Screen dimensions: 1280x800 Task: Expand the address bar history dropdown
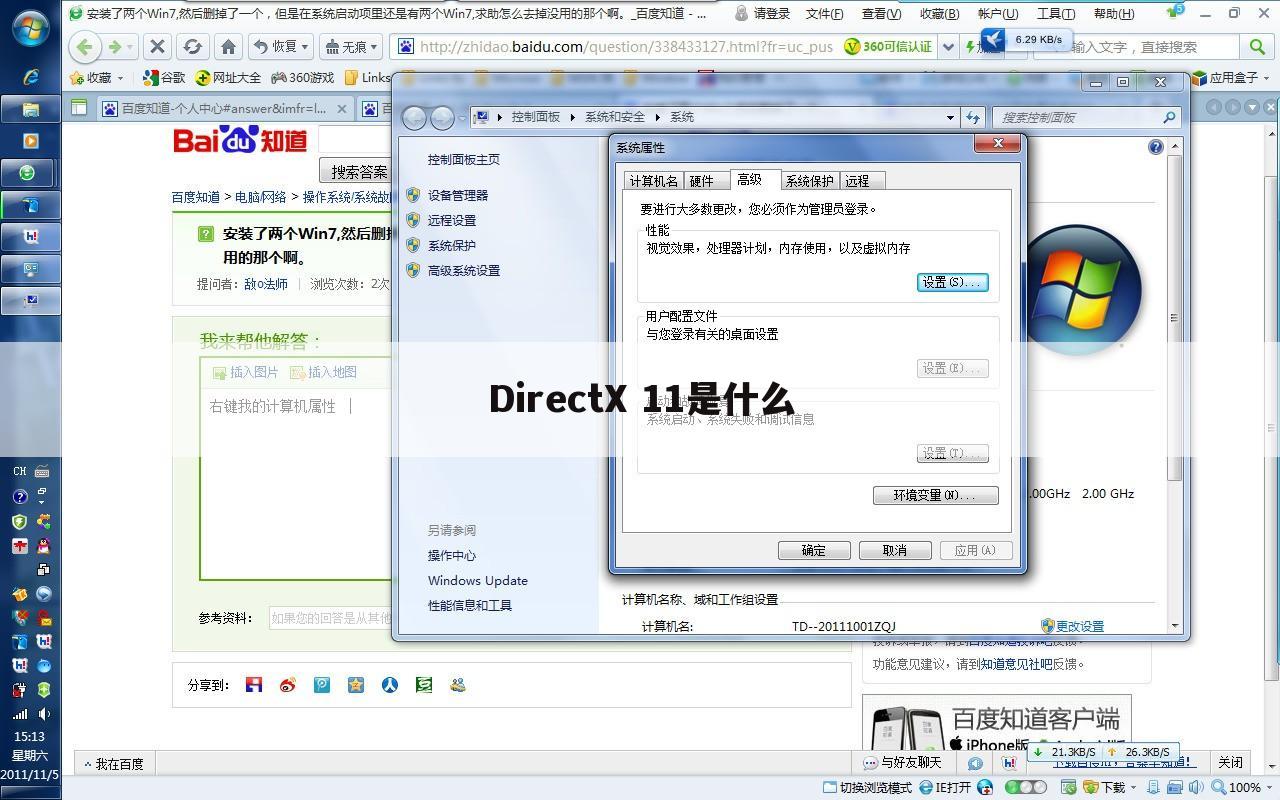949,46
